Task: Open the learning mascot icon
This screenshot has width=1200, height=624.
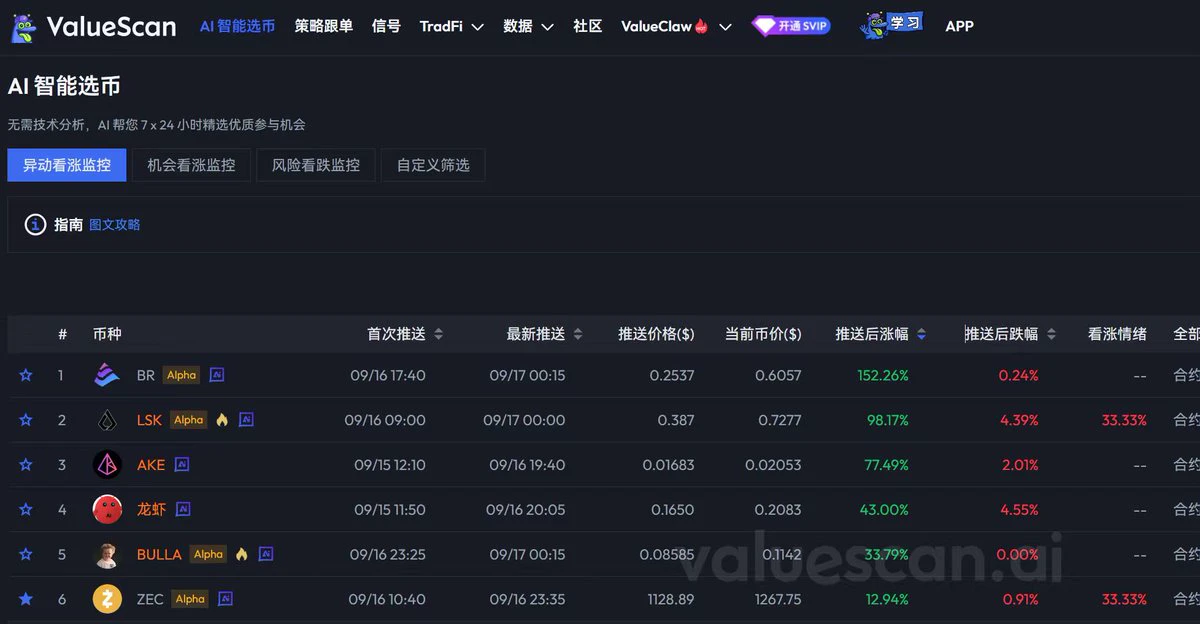Action: tap(891, 25)
